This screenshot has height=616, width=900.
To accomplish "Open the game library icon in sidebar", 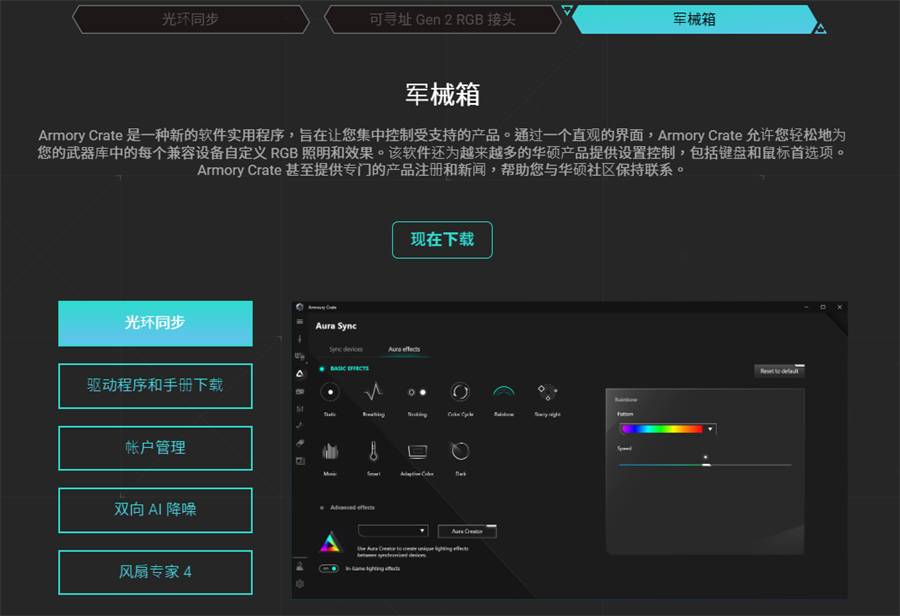I will (x=300, y=391).
